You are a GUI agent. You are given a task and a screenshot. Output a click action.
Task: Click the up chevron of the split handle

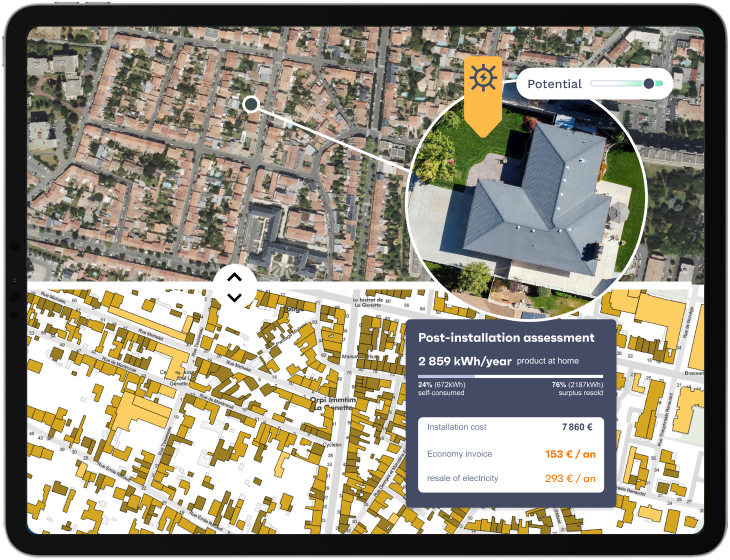(234, 277)
